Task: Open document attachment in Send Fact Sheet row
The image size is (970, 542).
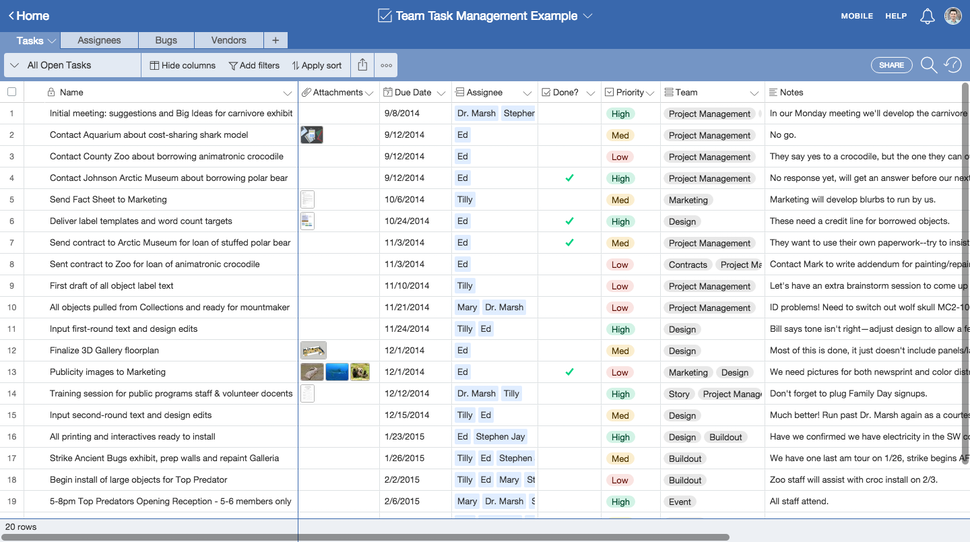Action: click(x=307, y=199)
